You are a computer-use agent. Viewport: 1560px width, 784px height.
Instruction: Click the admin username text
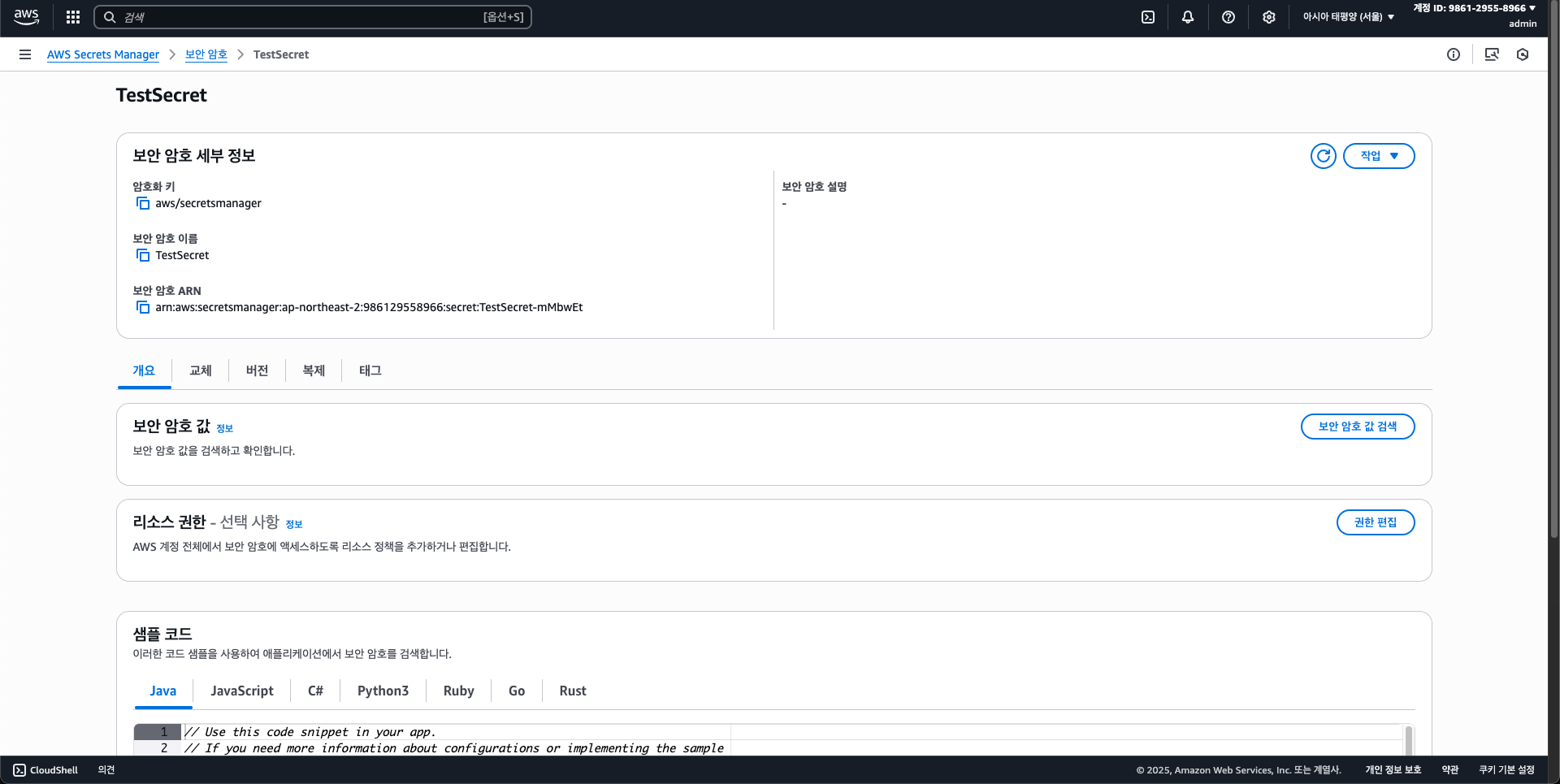click(1523, 24)
